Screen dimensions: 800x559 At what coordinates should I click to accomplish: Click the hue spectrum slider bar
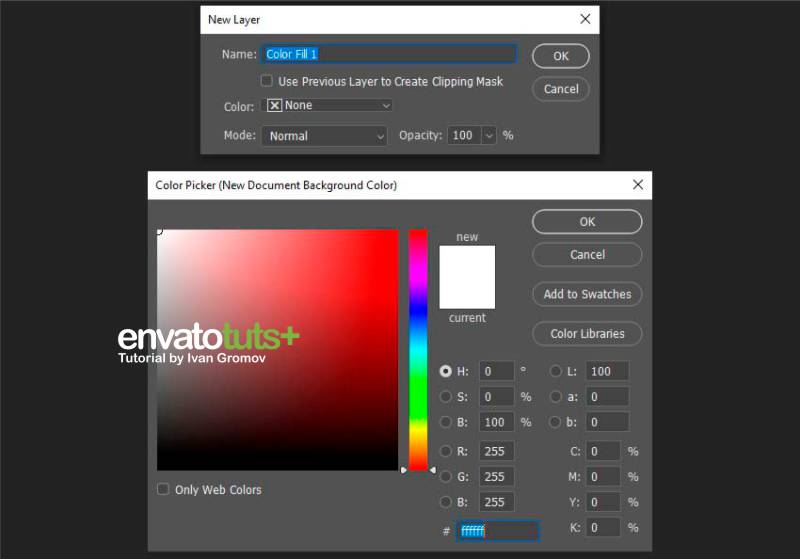418,350
